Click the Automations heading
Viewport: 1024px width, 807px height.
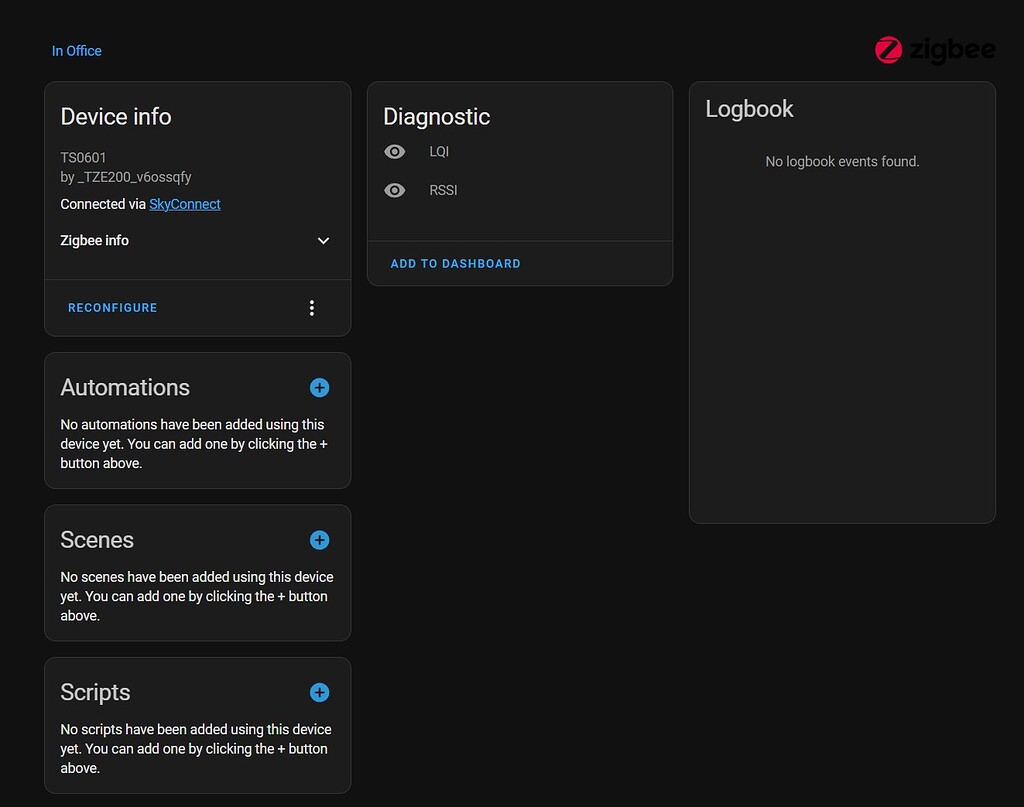click(125, 388)
